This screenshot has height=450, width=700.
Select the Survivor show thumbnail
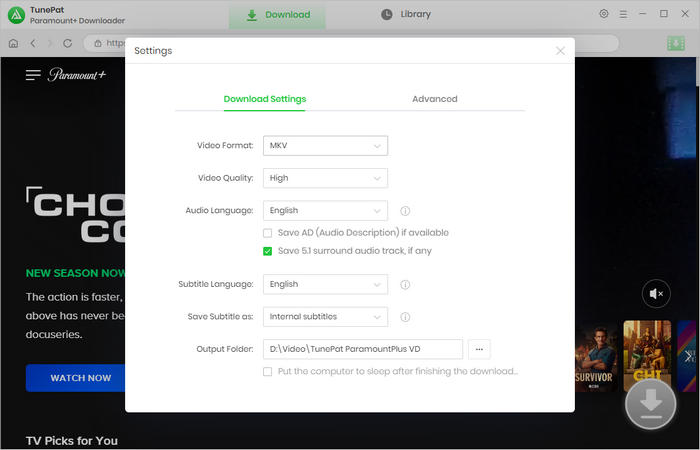[x=596, y=356]
